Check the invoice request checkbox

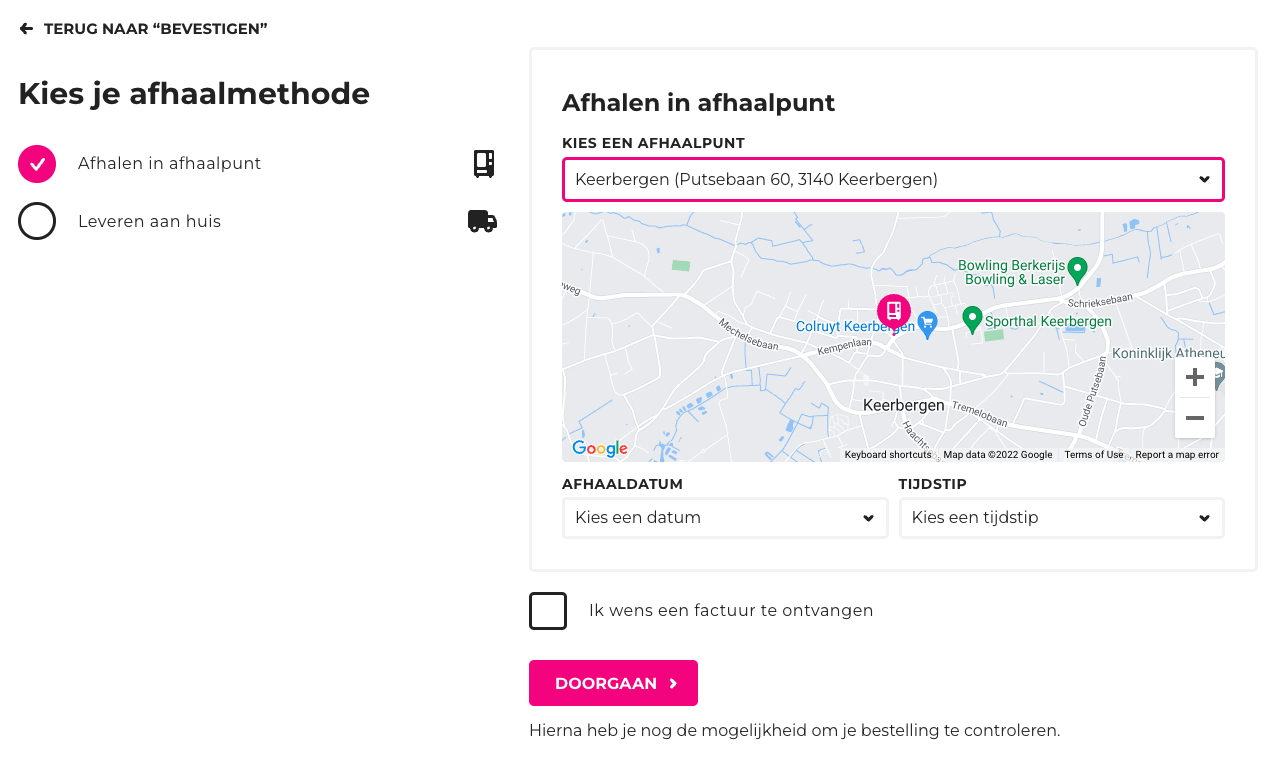(x=548, y=611)
